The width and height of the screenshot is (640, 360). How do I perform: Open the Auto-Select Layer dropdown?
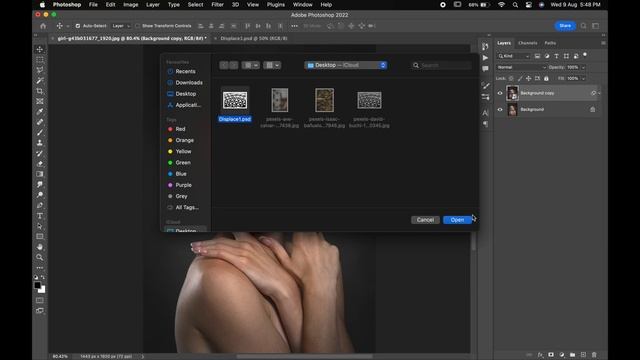coord(121,26)
